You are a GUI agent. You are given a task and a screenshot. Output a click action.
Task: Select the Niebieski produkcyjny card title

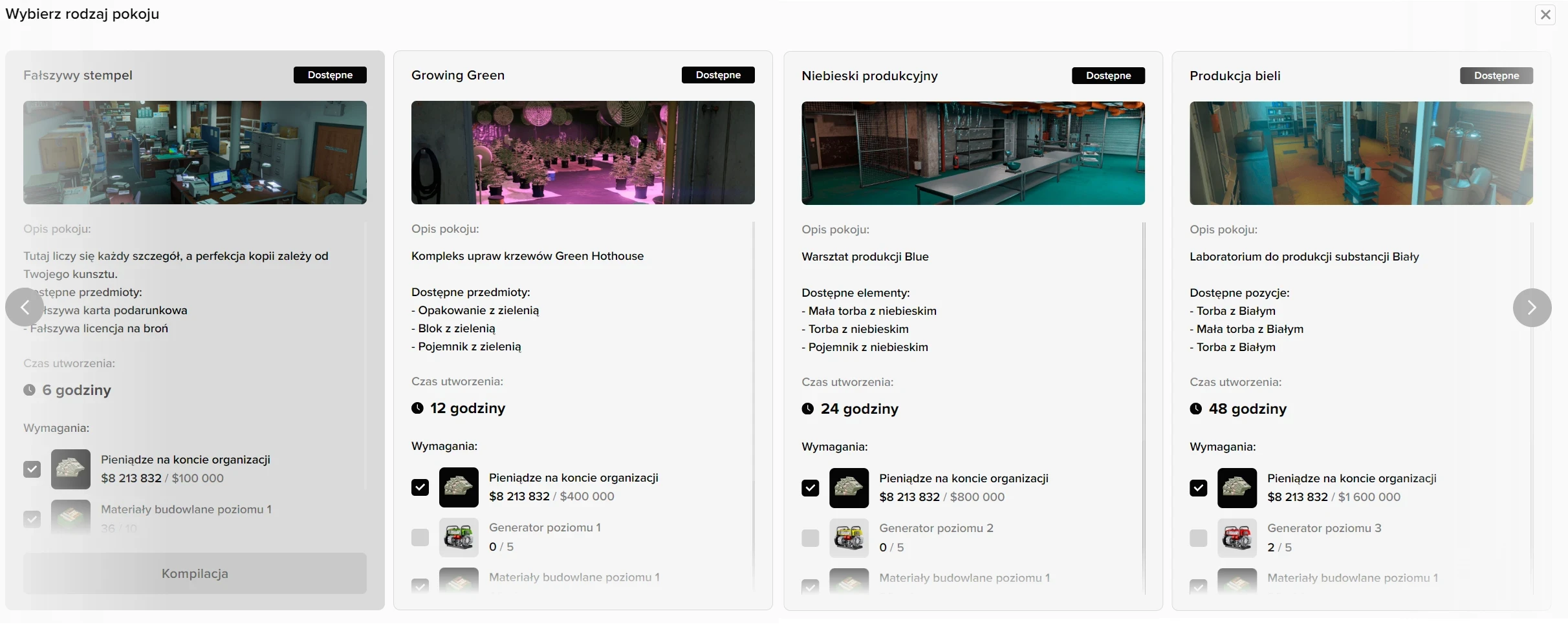pyautogui.click(x=869, y=76)
